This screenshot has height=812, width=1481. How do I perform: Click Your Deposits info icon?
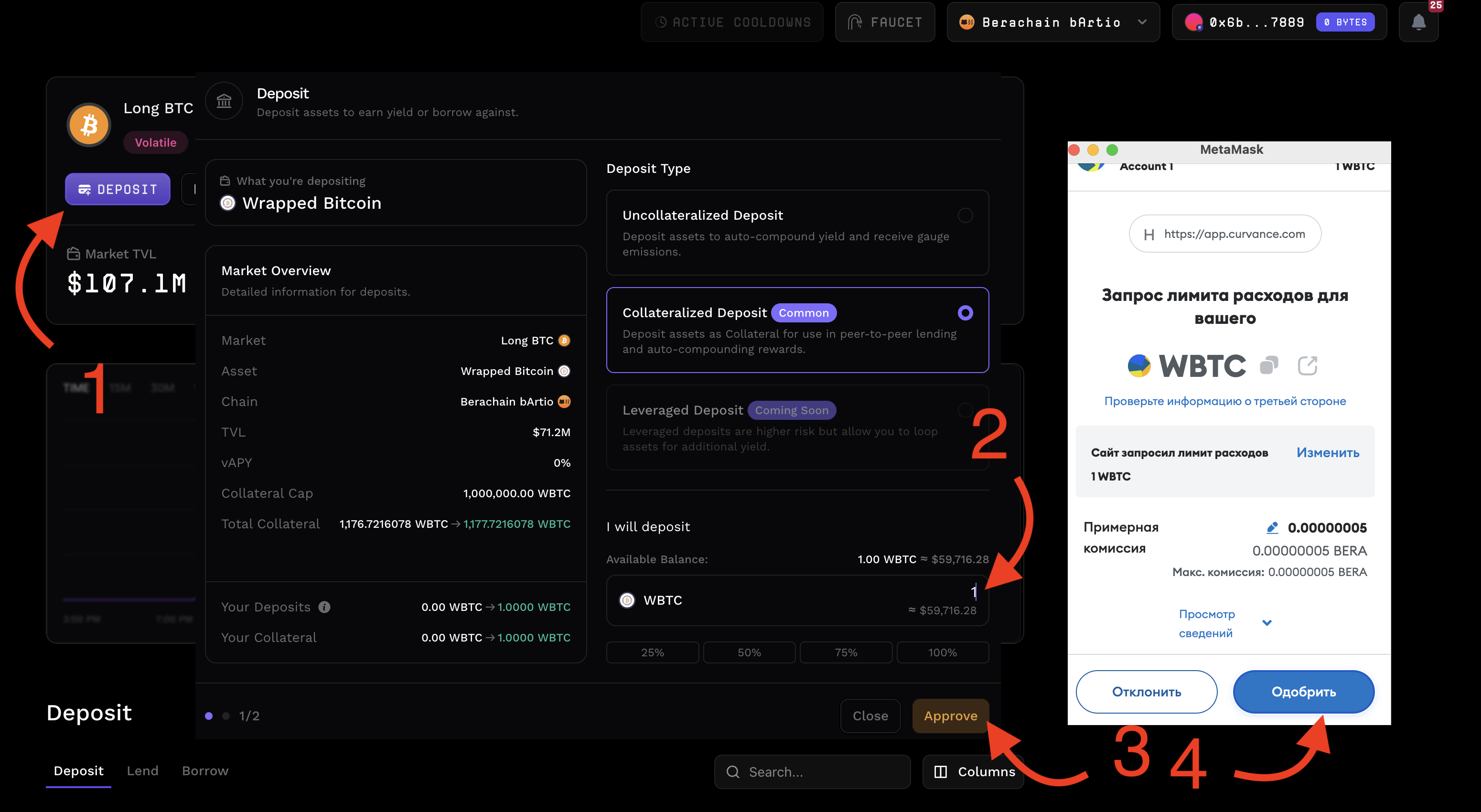click(x=324, y=607)
